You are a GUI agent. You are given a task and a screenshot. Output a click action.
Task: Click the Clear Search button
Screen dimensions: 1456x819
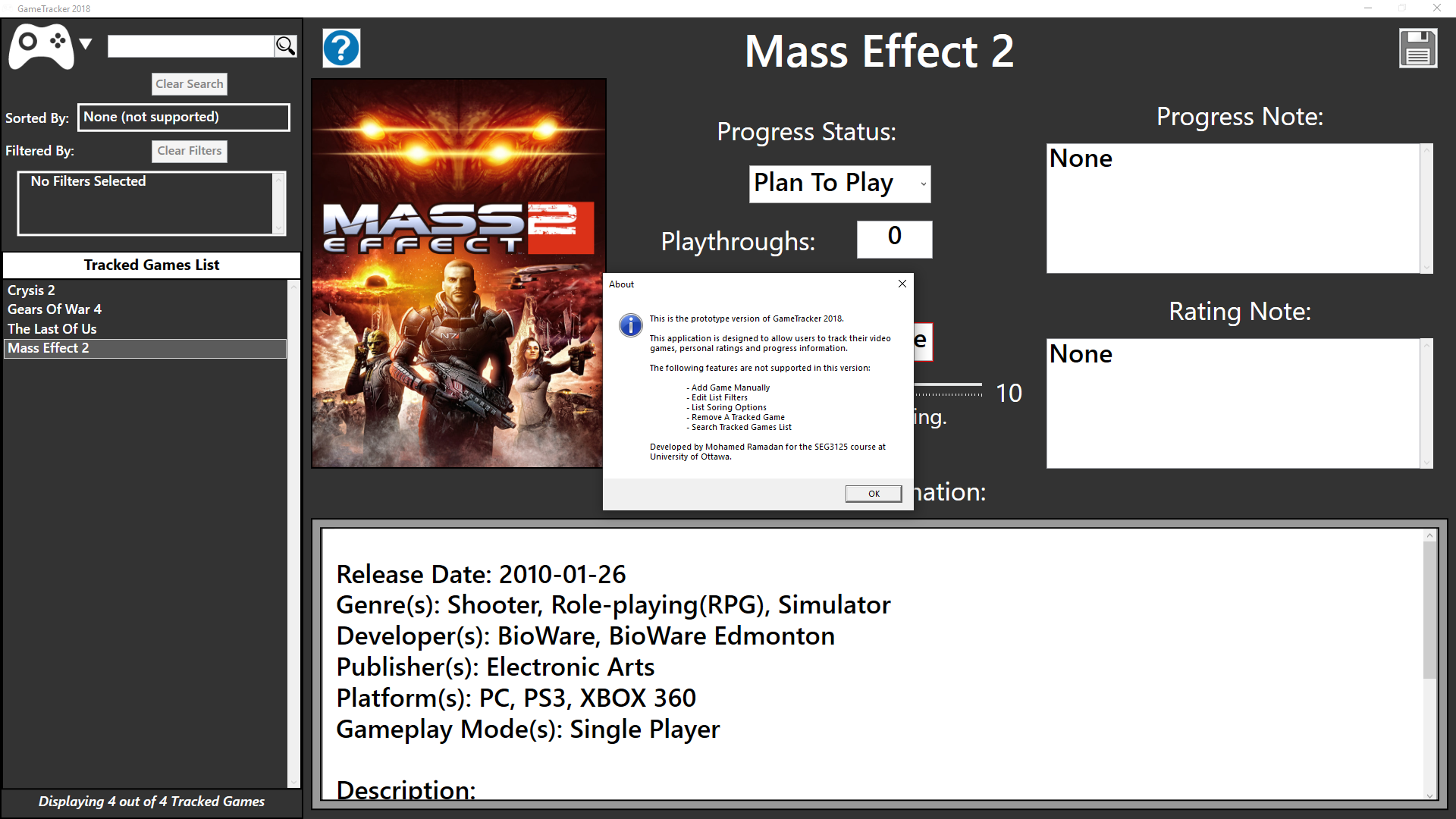pyautogui.click(x=189, y=84)
